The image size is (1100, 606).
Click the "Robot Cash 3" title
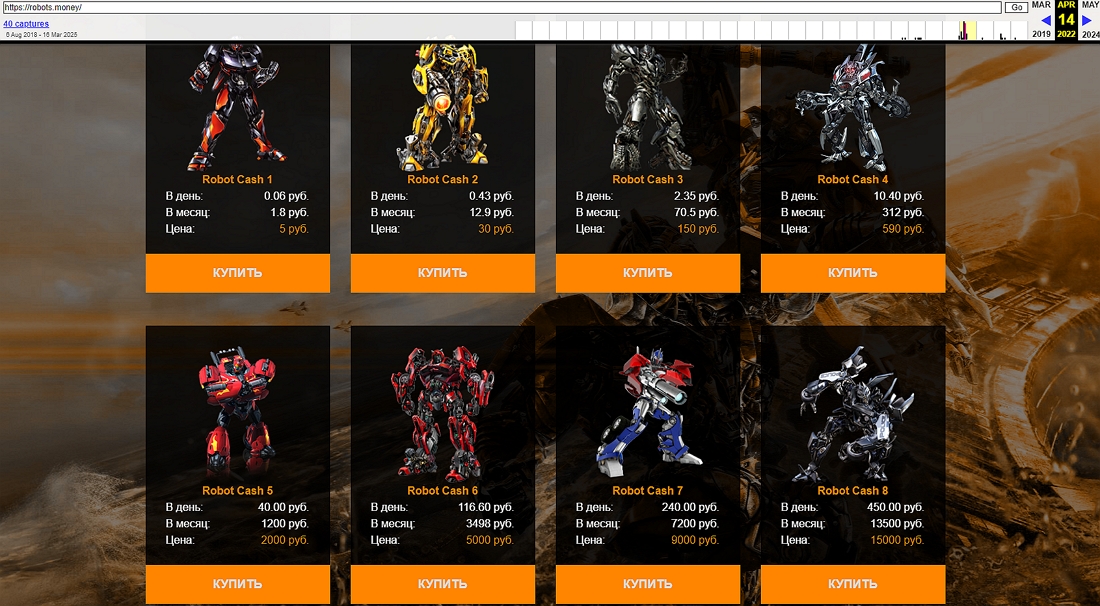click(x=648, y=180)
